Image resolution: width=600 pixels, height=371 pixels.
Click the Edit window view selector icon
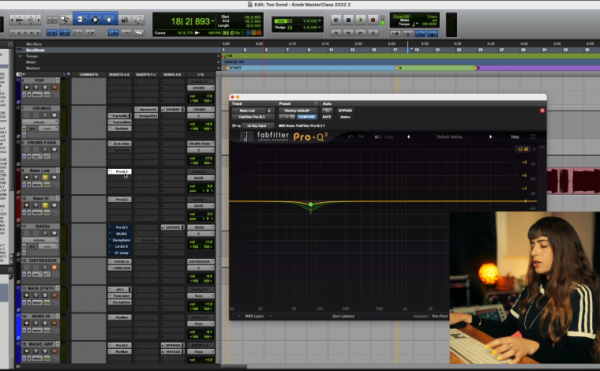click(19, 75)
